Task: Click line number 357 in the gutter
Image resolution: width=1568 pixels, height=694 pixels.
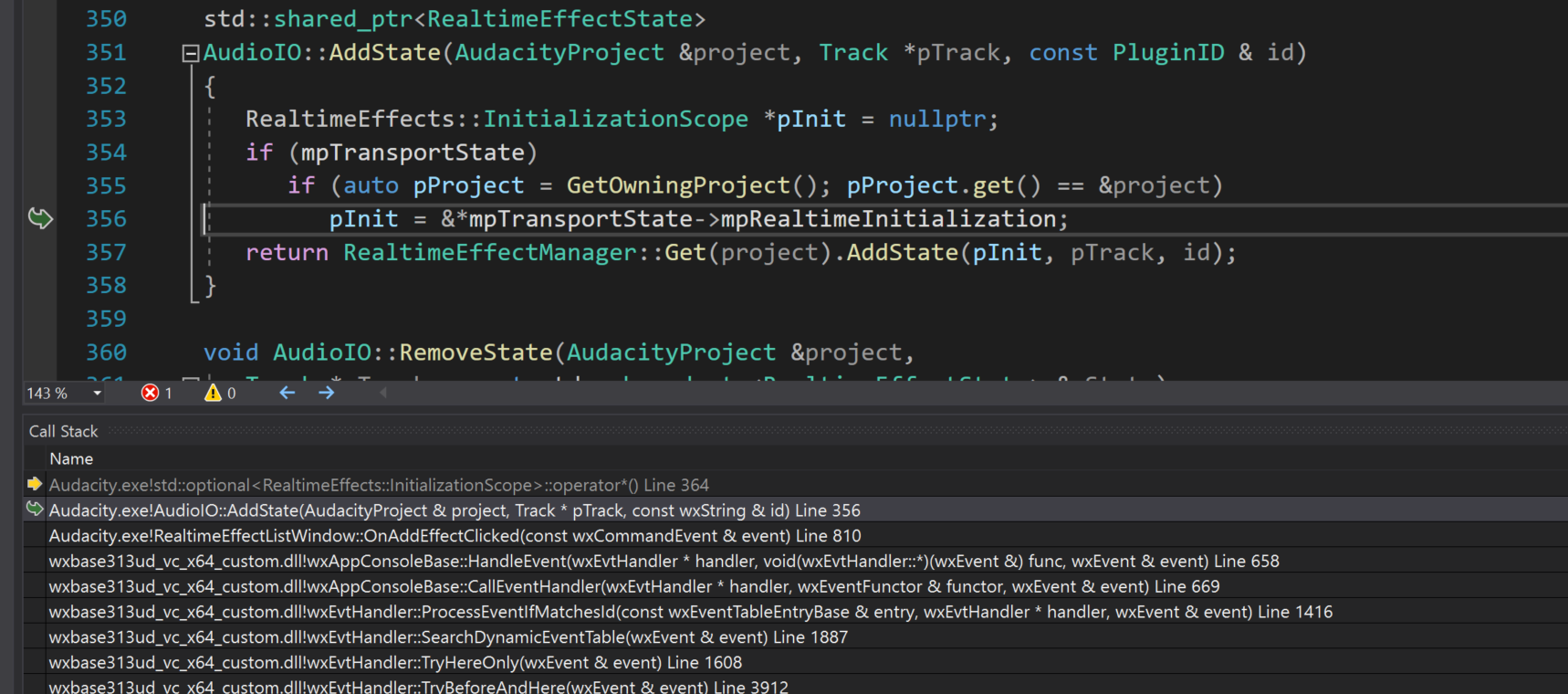Action: [x=106, y=252]
